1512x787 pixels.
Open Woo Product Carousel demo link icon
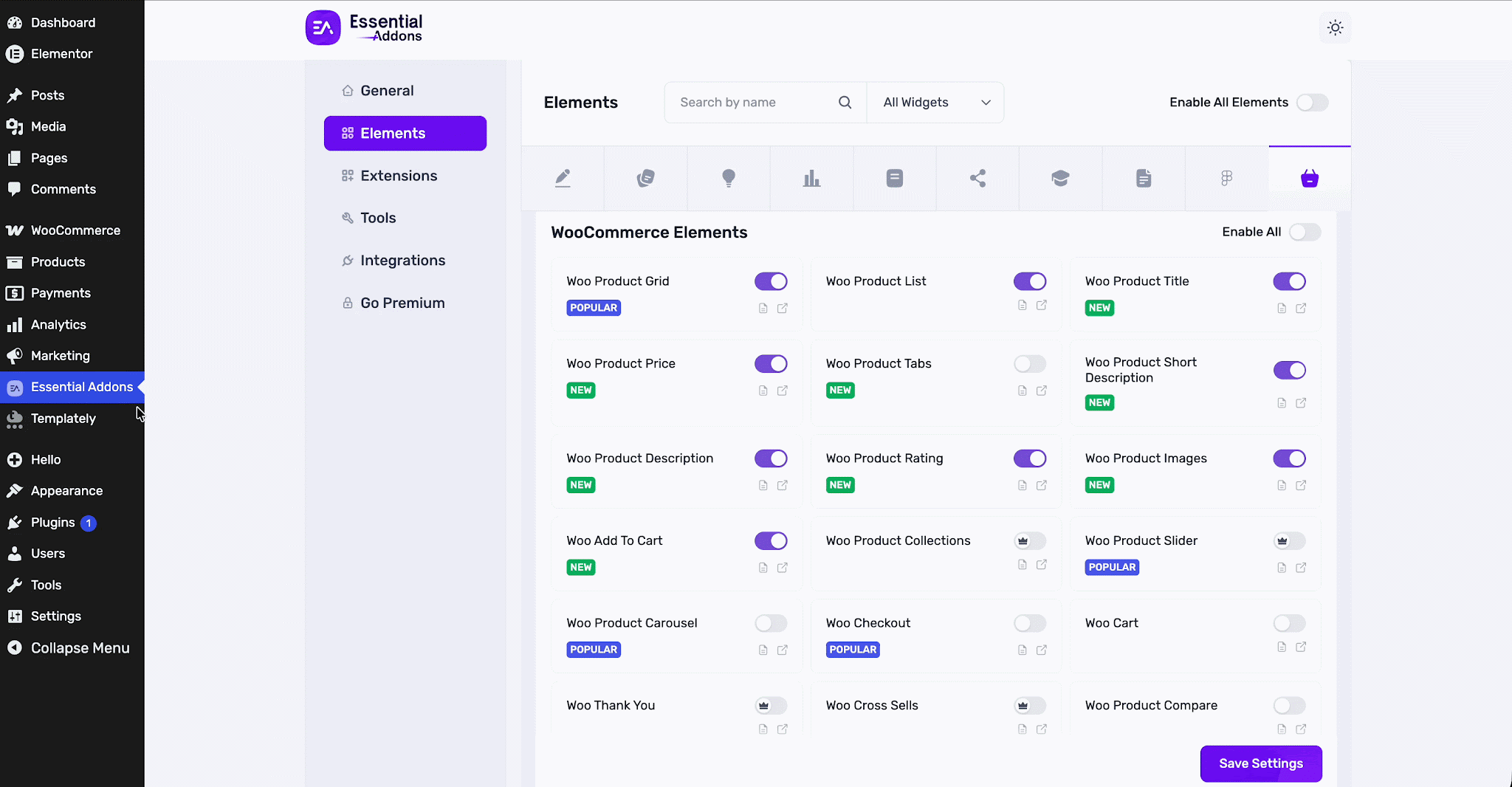[783, 650]
